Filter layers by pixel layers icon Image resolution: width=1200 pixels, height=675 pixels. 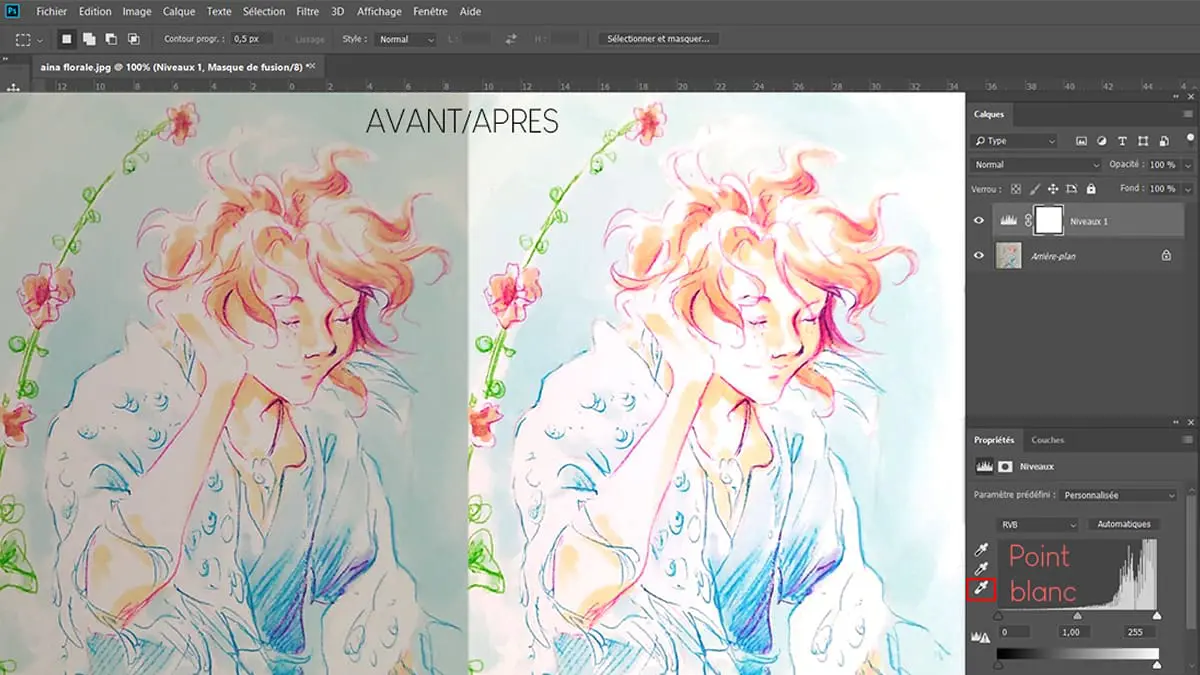[x=1082, y=141]
